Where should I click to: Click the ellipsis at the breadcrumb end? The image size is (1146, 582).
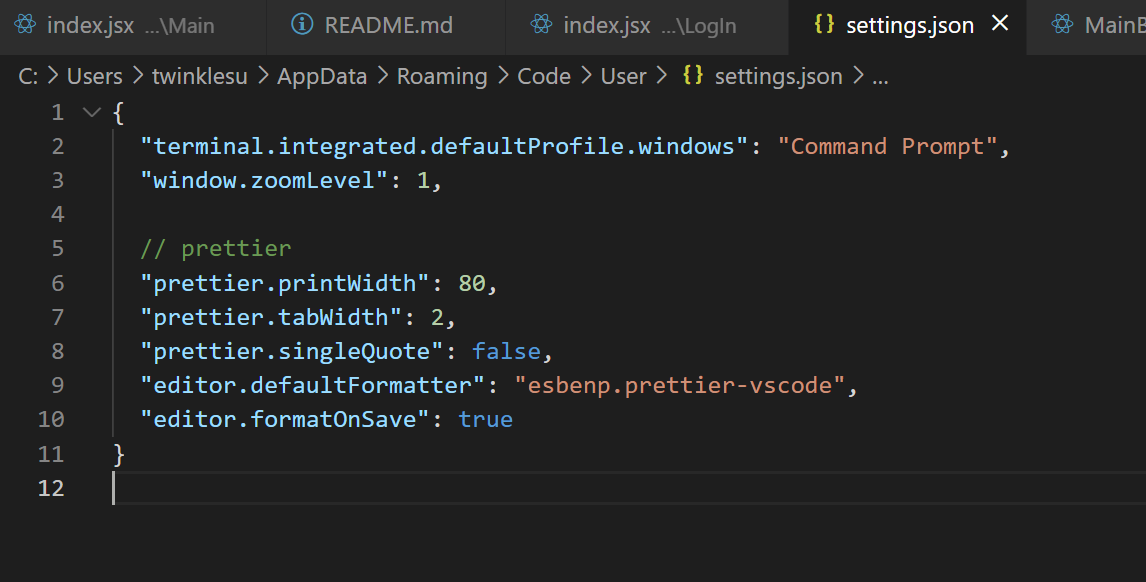(880, 78)
